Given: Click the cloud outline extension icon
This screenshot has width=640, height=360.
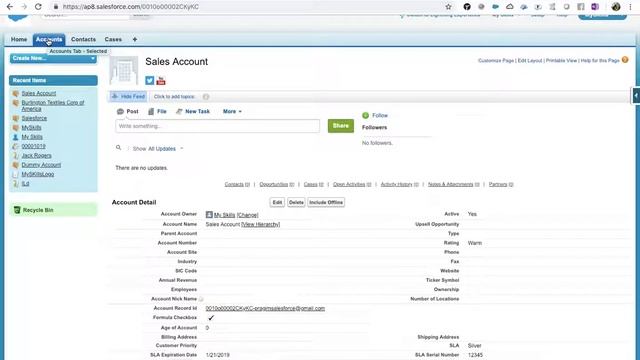Looking at the screenshot, I should (x=509, y=7).
